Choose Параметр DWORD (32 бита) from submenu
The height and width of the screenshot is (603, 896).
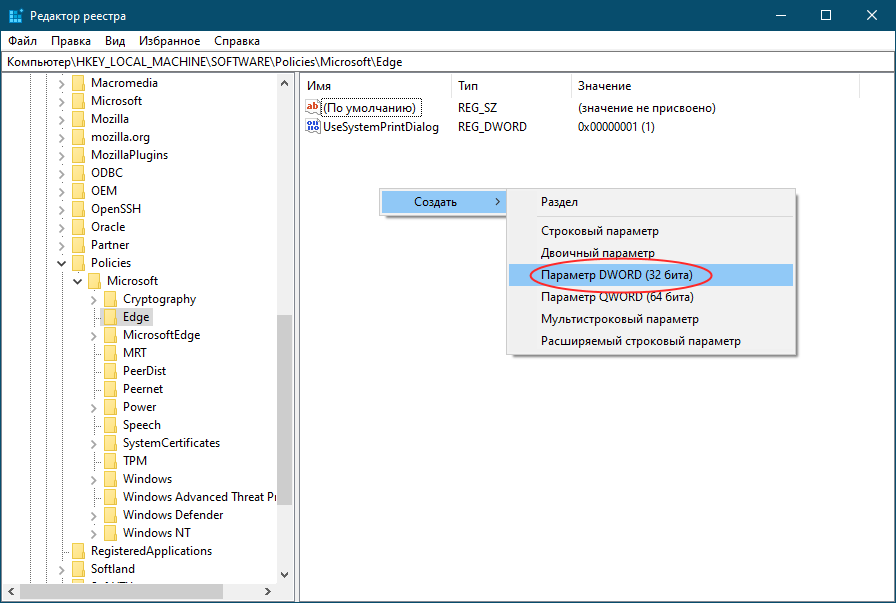tap(650, 275)
